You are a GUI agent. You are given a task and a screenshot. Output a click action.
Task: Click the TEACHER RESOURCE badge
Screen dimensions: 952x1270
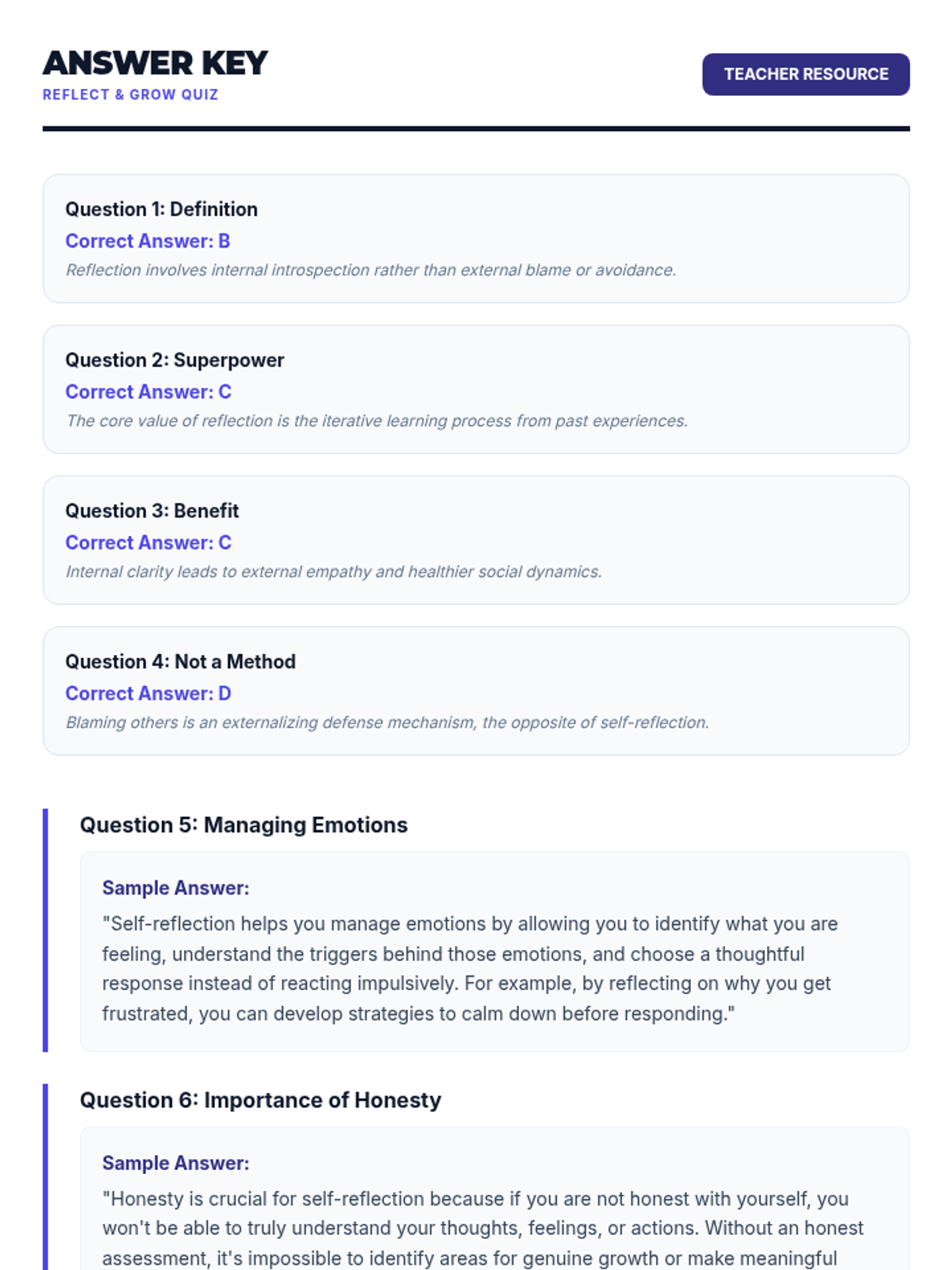[x=805, y=75]
